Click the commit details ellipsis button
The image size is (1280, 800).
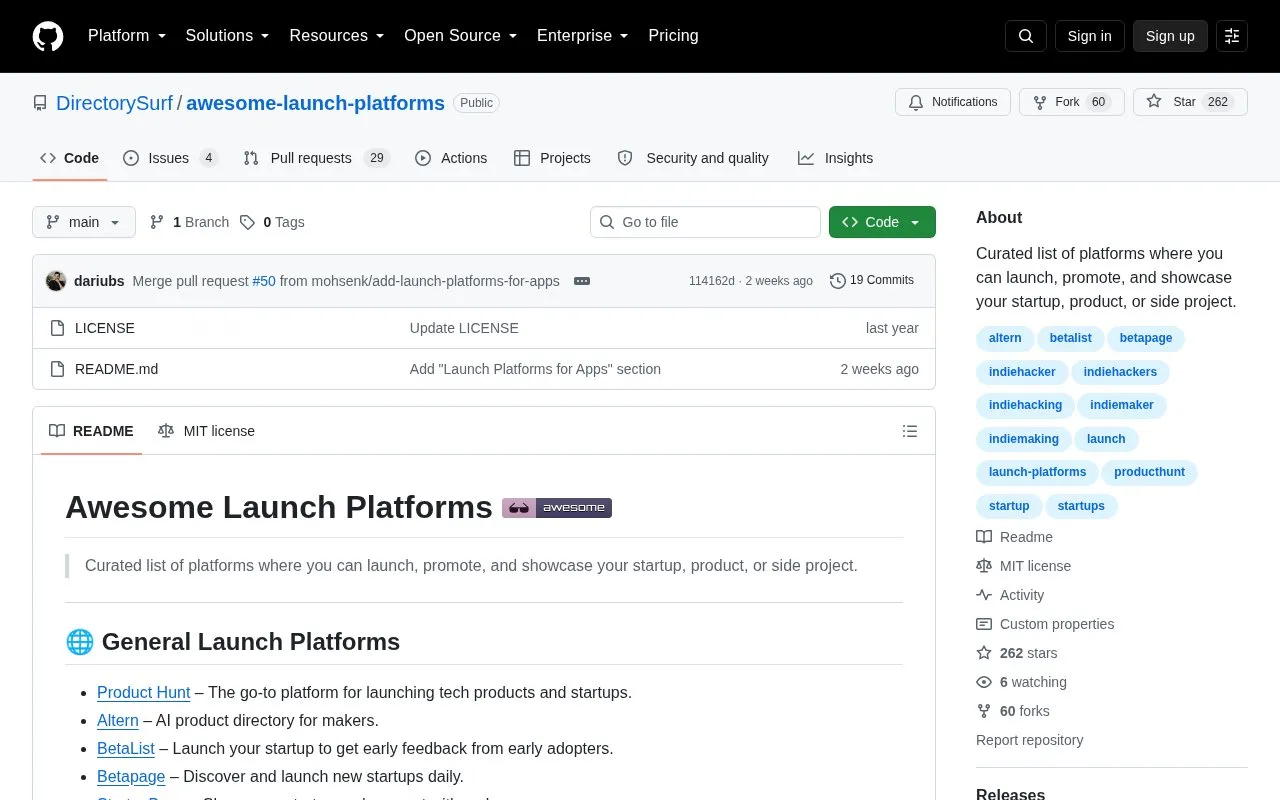click(582, 281)
